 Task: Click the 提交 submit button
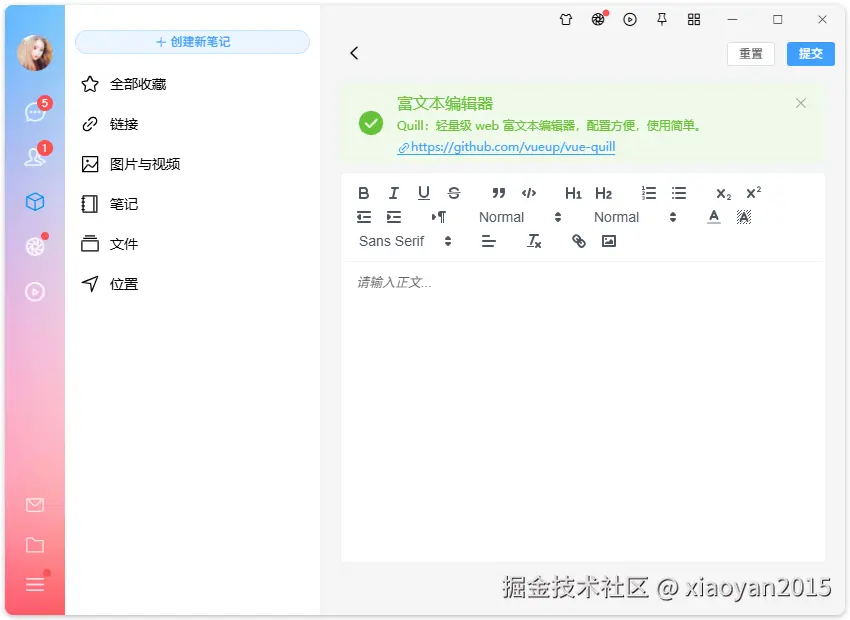[810, 54]
